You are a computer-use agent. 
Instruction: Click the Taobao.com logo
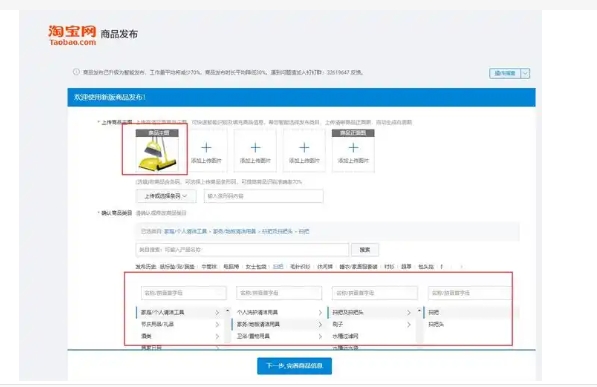pyautogui.click(x=72, y=35)
